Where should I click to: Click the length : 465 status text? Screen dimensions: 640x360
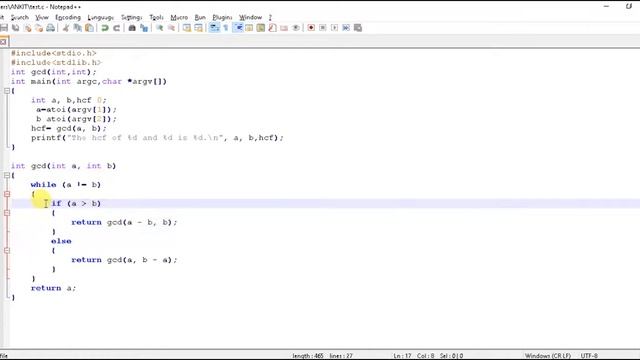pos(308,356)
